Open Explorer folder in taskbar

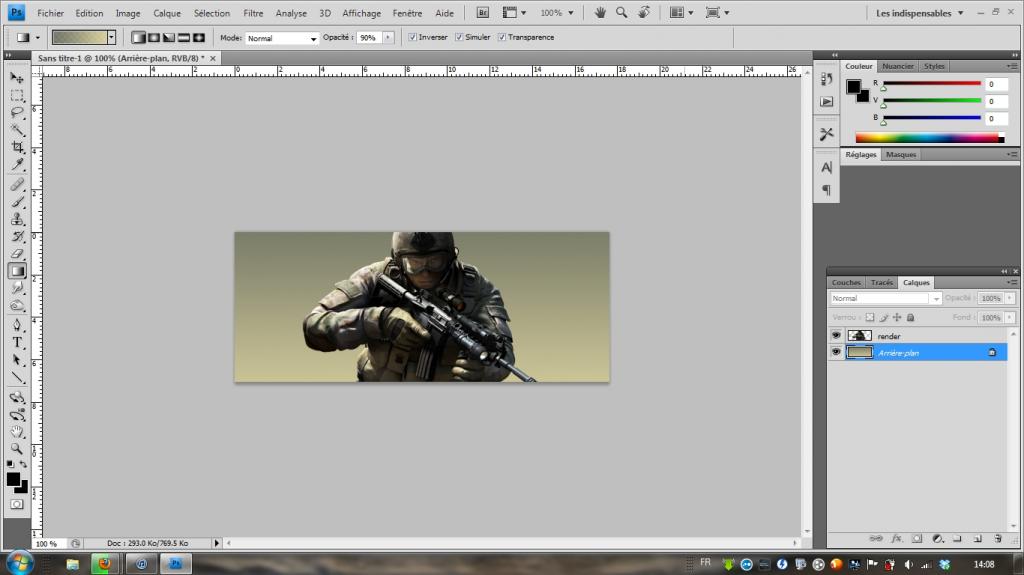[72, 564]
